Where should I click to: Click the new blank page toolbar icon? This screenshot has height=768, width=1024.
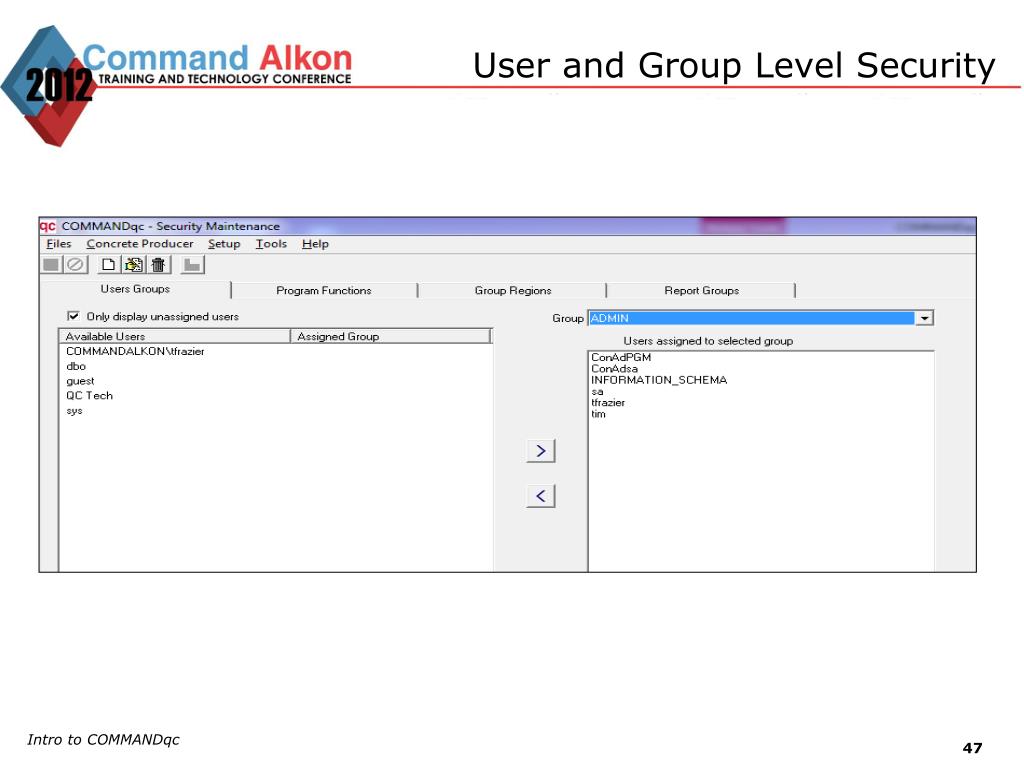108,264
